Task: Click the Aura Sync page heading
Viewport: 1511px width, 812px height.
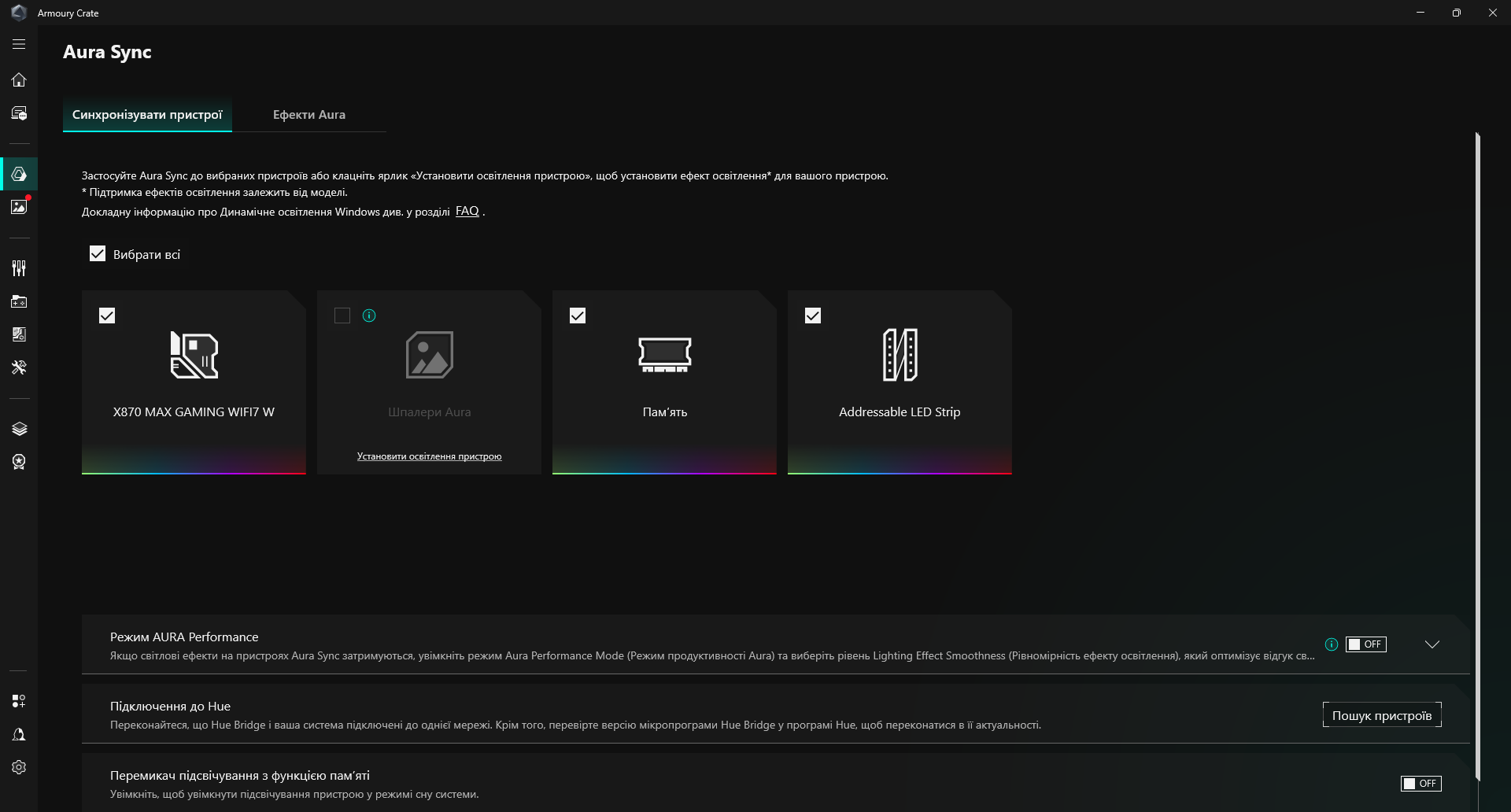Action: coord(107,53)
